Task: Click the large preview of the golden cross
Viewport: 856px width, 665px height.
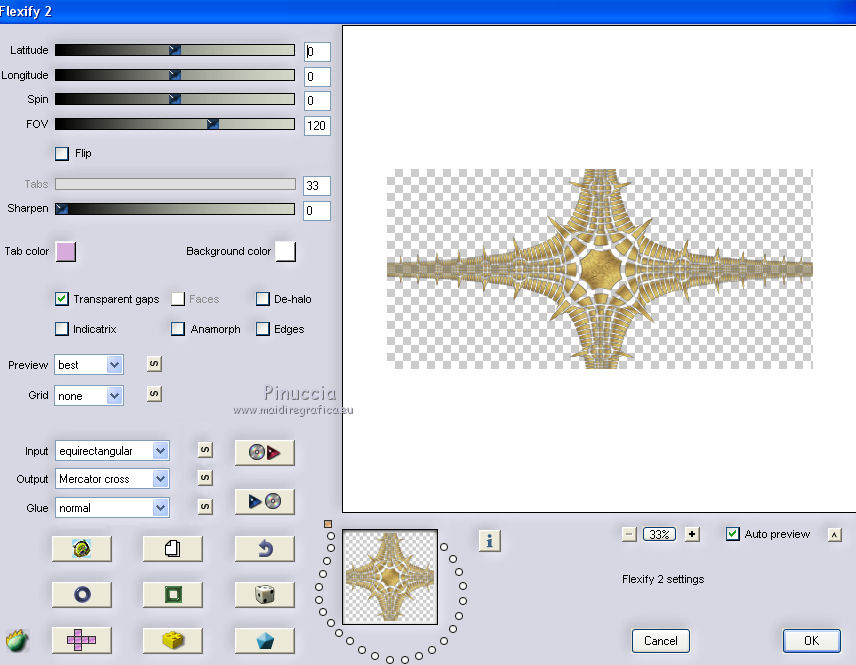Action: (599, 269)
